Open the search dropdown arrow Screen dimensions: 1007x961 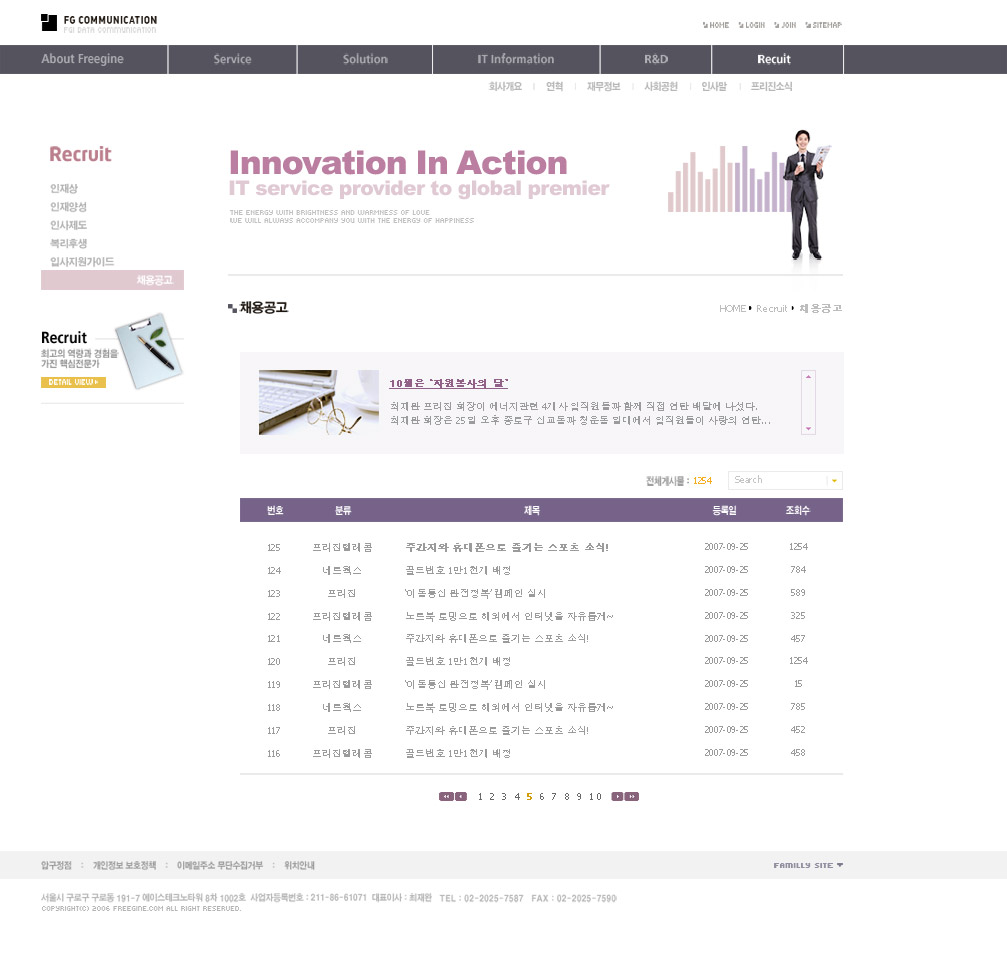coord(834,481)
